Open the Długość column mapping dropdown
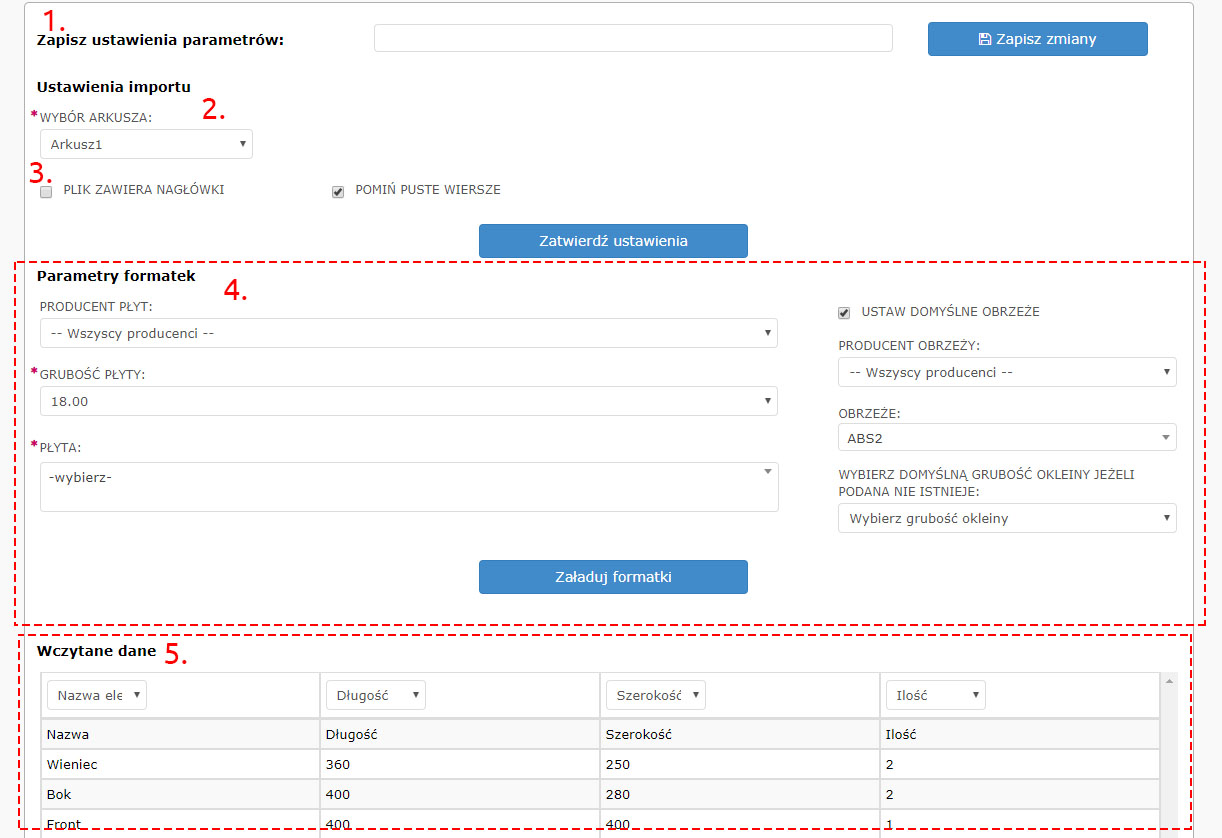Image resolution: width=1222 pixels, height=838 pixels. click(x=375, y=695)
